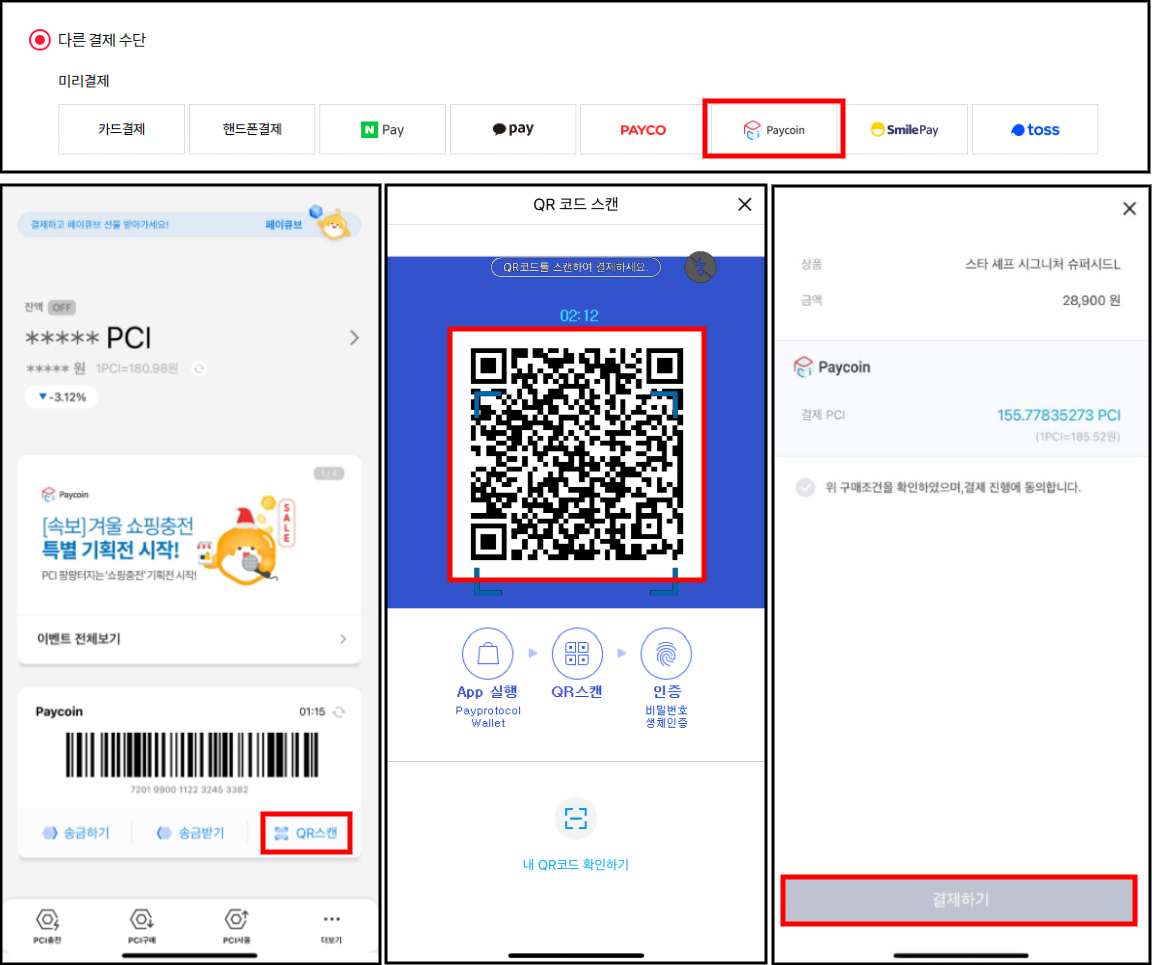Image resolution: width=1152 pixels, height=965 pixels.
Task: Refresh the 1PCI exchange rate
Action: [x=198, y=368]
